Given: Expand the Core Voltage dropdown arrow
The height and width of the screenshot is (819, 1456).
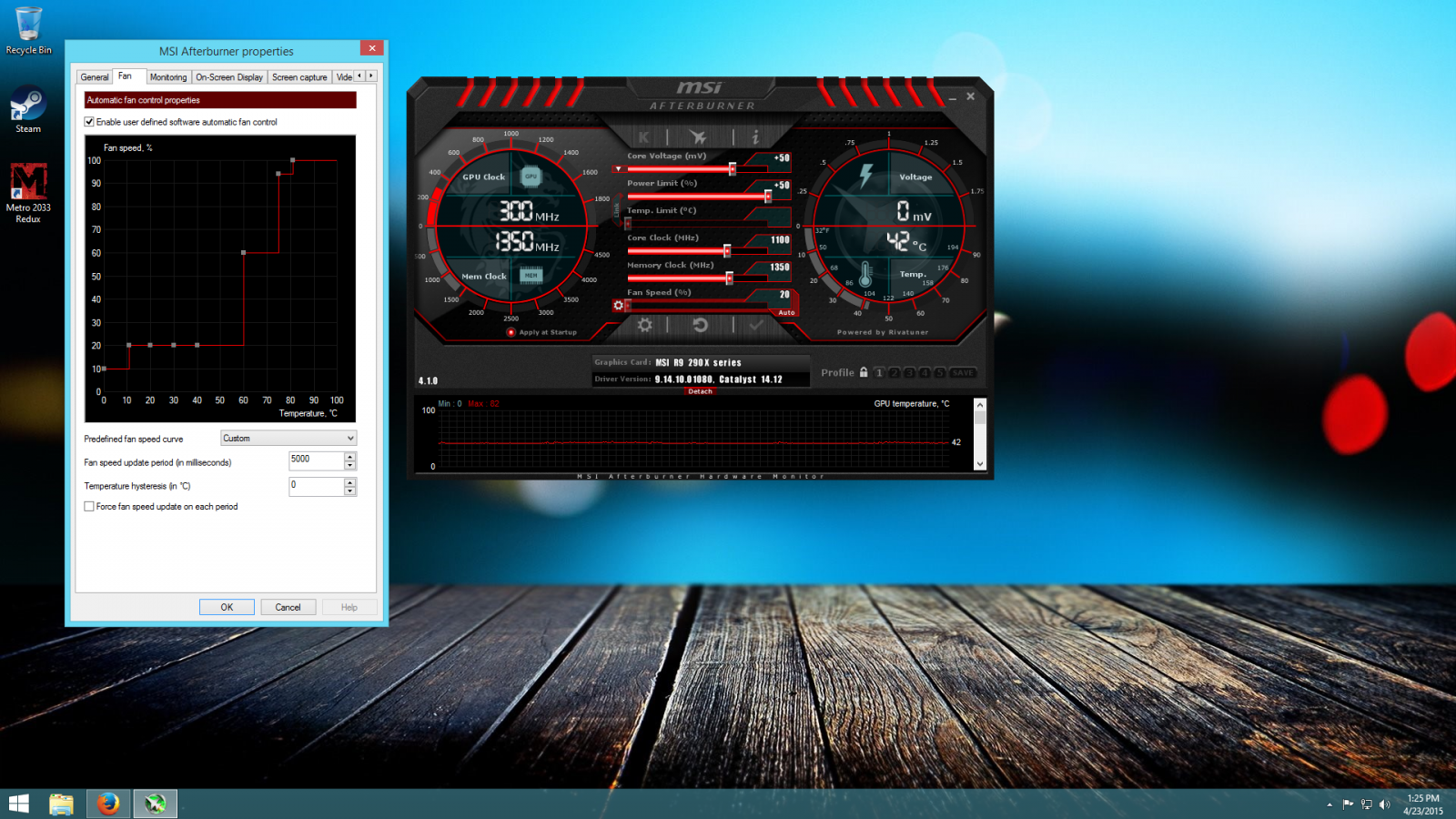Looking at the screenshot, I should click(x=618, y=168).
